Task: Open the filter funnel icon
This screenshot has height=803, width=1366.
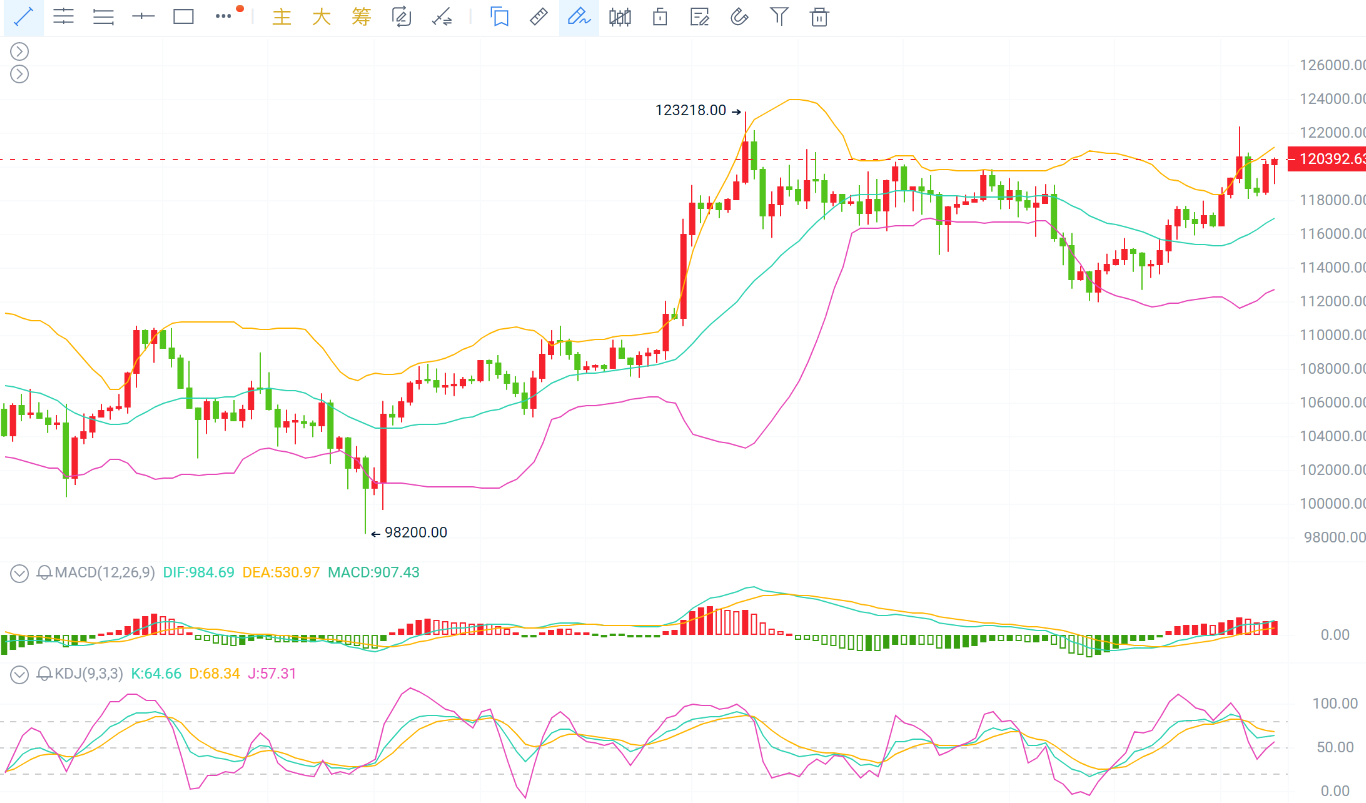Action: pyautogui.click(x=779, y=17)
